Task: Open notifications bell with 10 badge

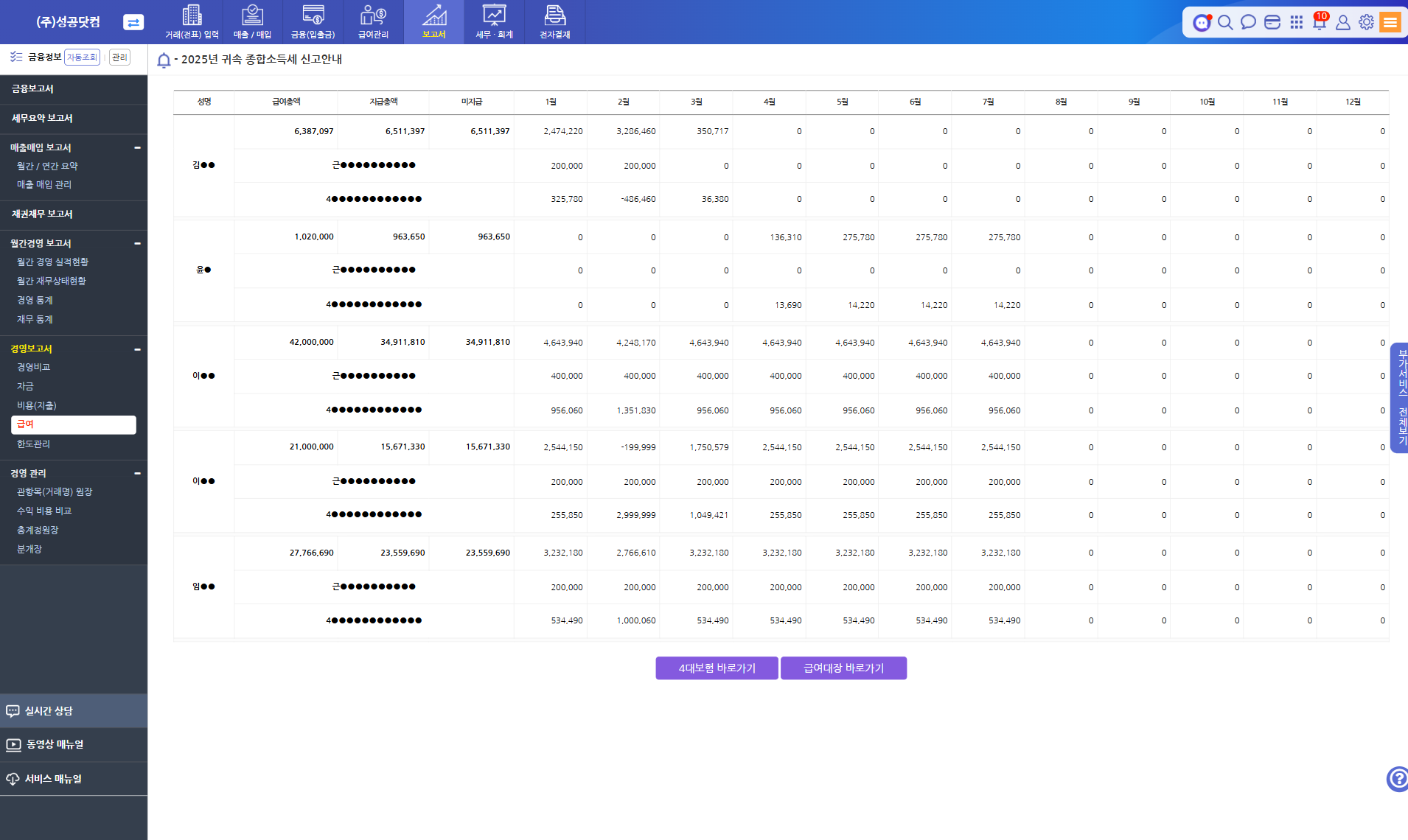Action: (1320, 21)
